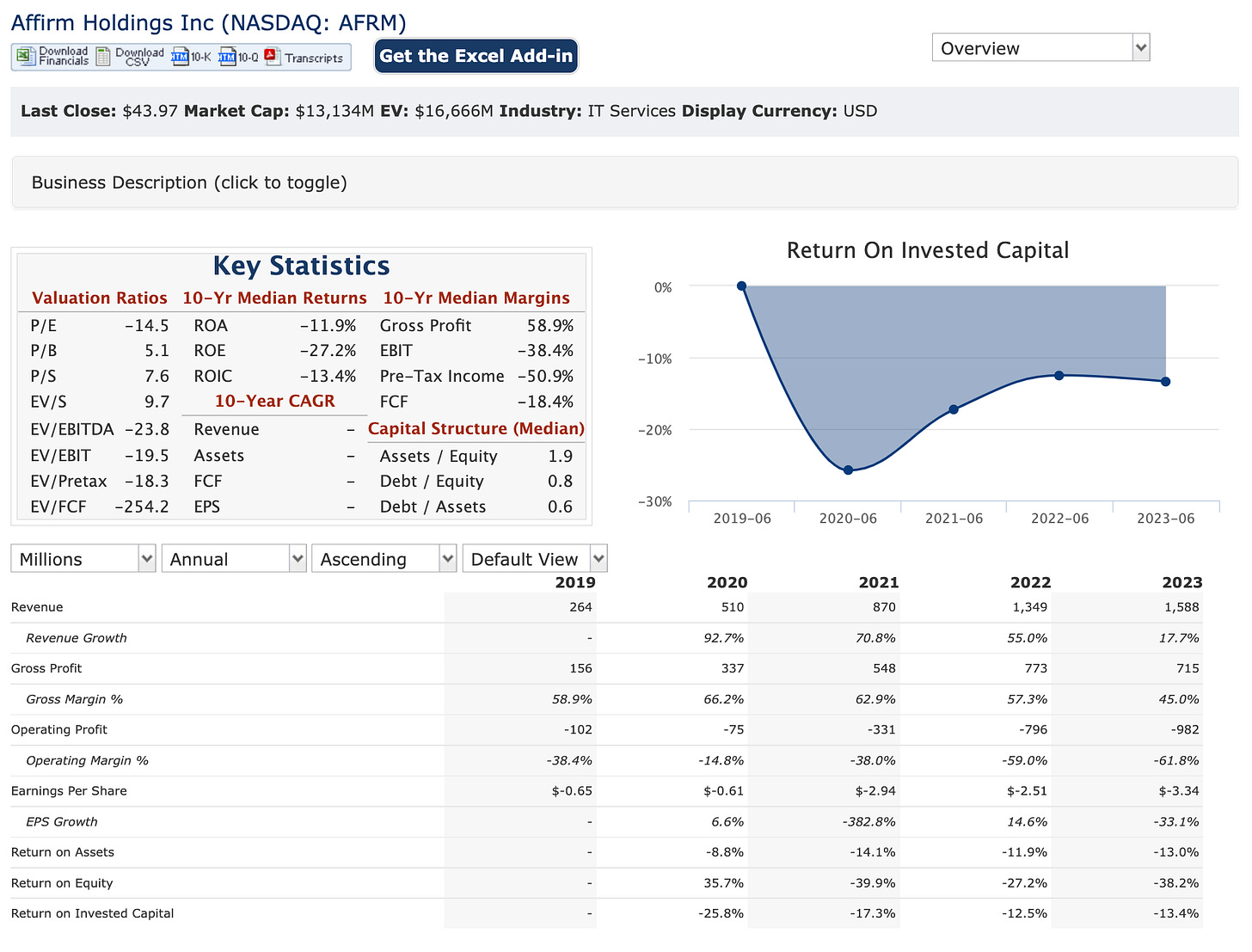Open the Transcripts PDF icon

273,57
